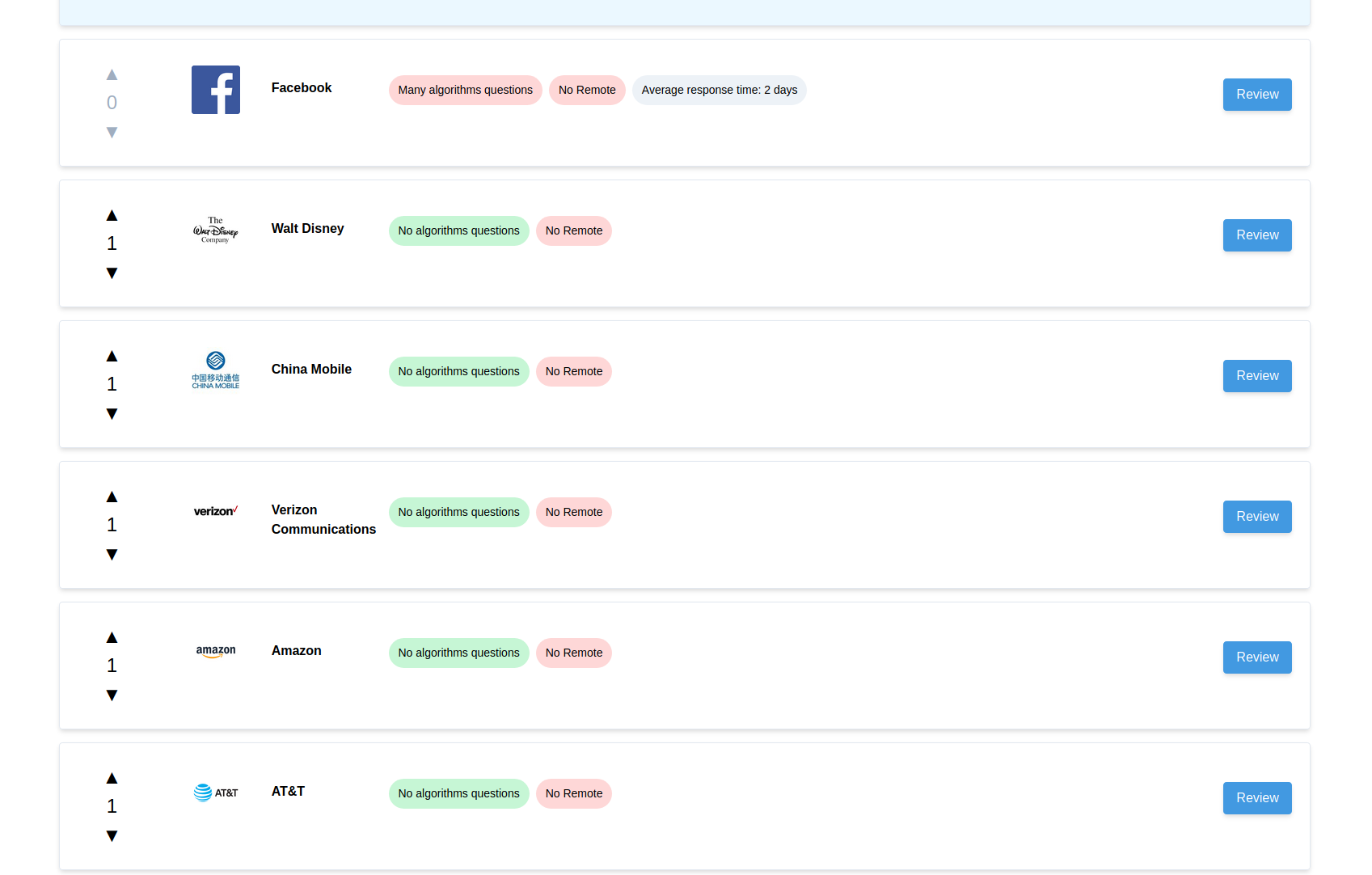1372x875 pixels.
Task: Upvote the Amazon entry
Action: pos(112,636)
